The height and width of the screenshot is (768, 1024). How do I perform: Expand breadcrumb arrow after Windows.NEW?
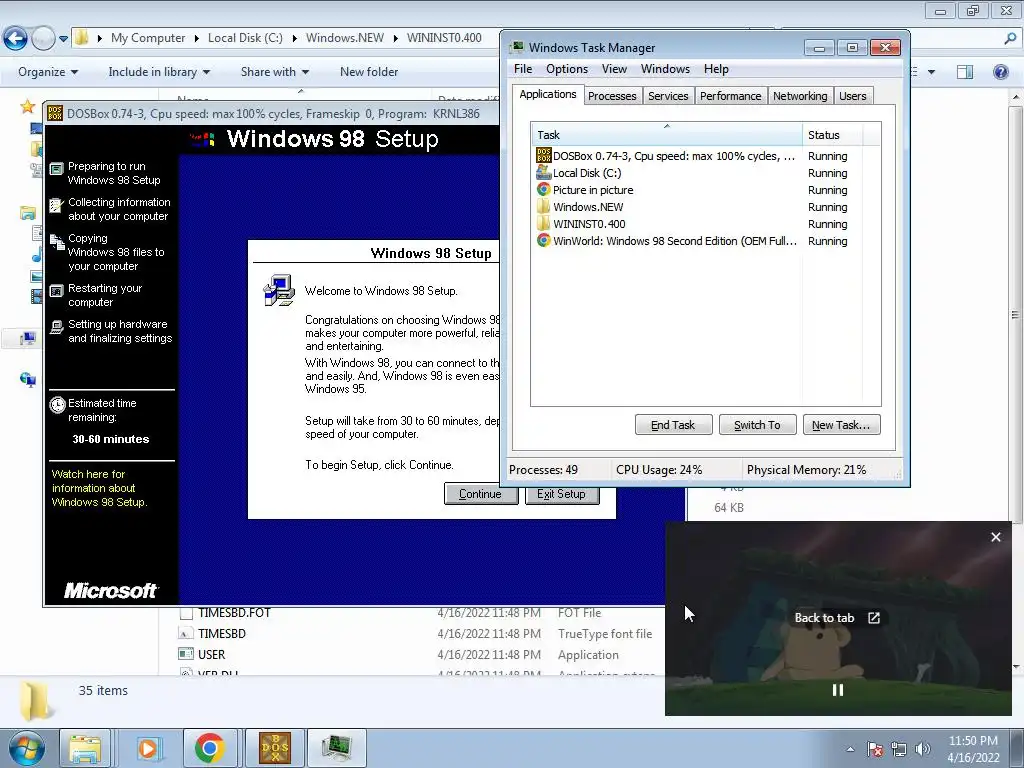tap(395, 38)
